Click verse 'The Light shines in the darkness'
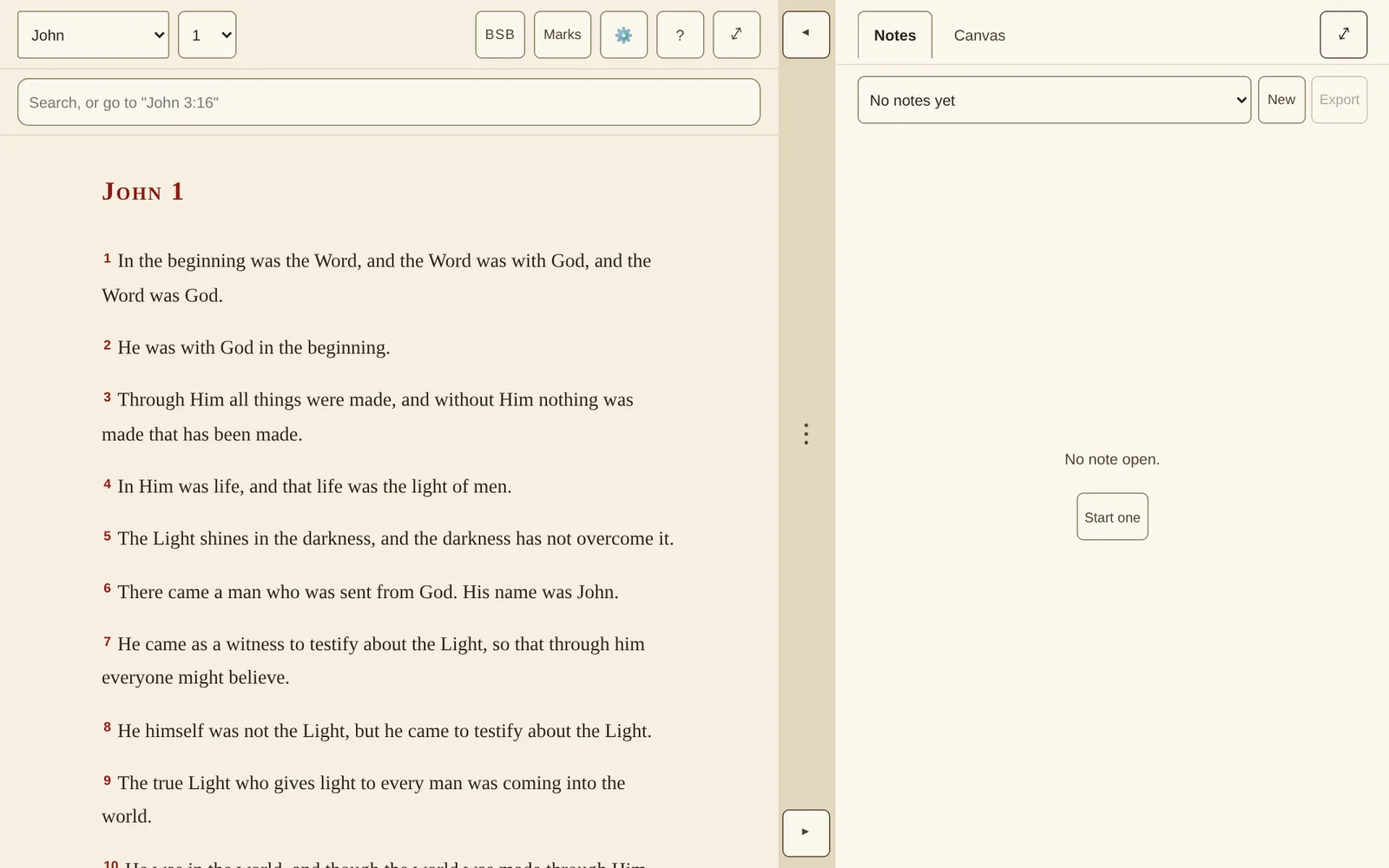1389x868 pixels. pyautogui.click(x=396, y=539)
